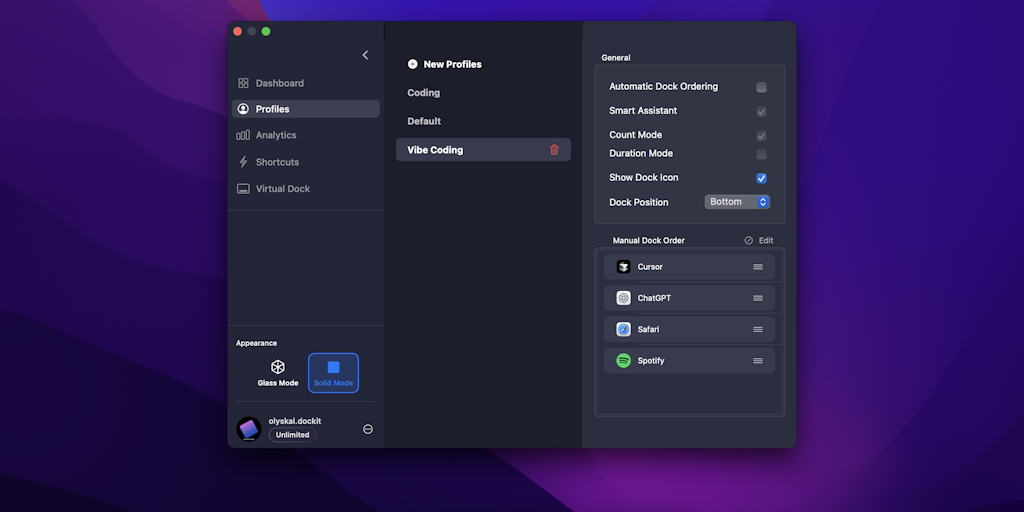Grab the reorder handle for Cursor
This screenshot has width=1024, height=512.
758,266
